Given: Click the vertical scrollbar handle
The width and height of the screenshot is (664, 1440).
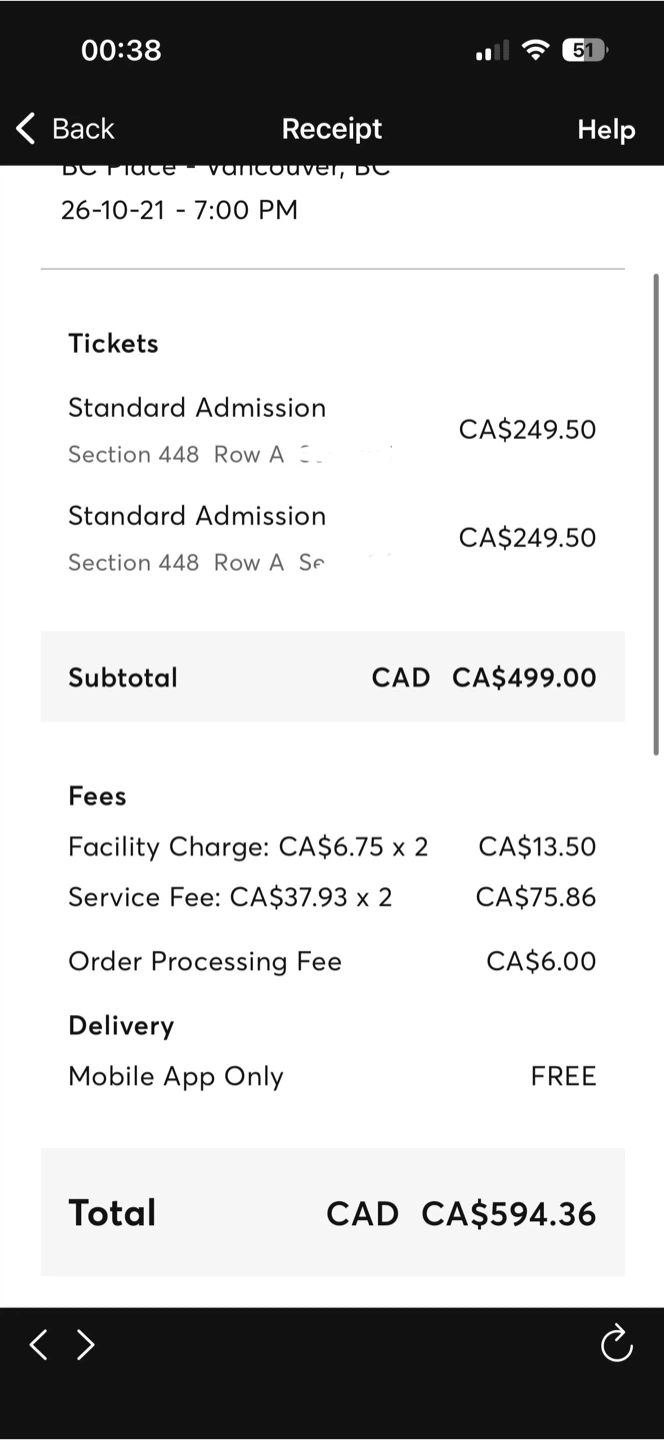Looking at the screenshot, I should pyautogui.click(x=656, y=514).
